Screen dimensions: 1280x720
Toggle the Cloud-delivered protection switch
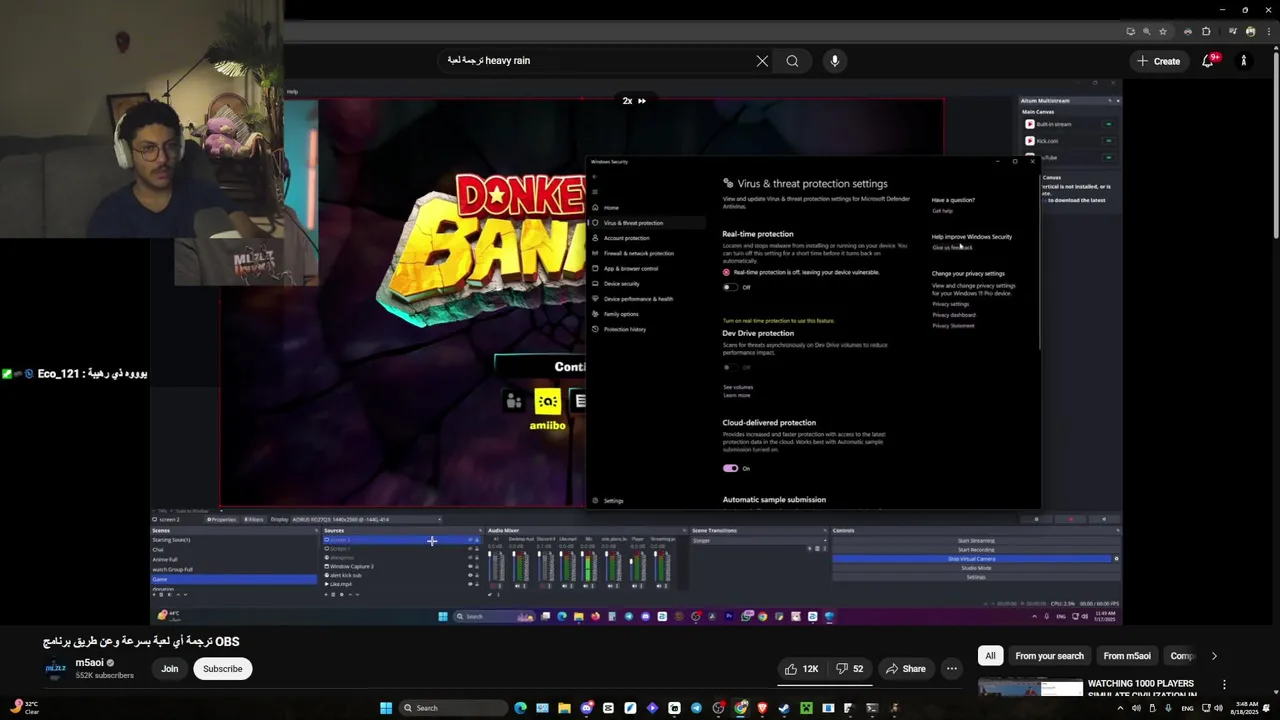click(730, 468)
